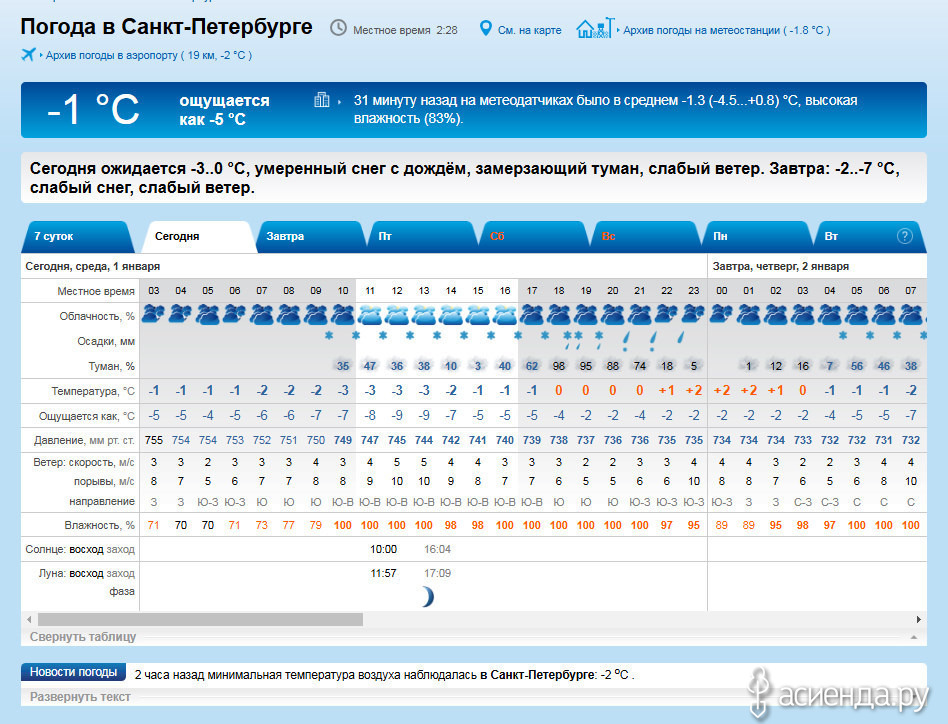
Task: Click the sunset time 16:04
Action: pyautogui.click(x=437, y=549)
